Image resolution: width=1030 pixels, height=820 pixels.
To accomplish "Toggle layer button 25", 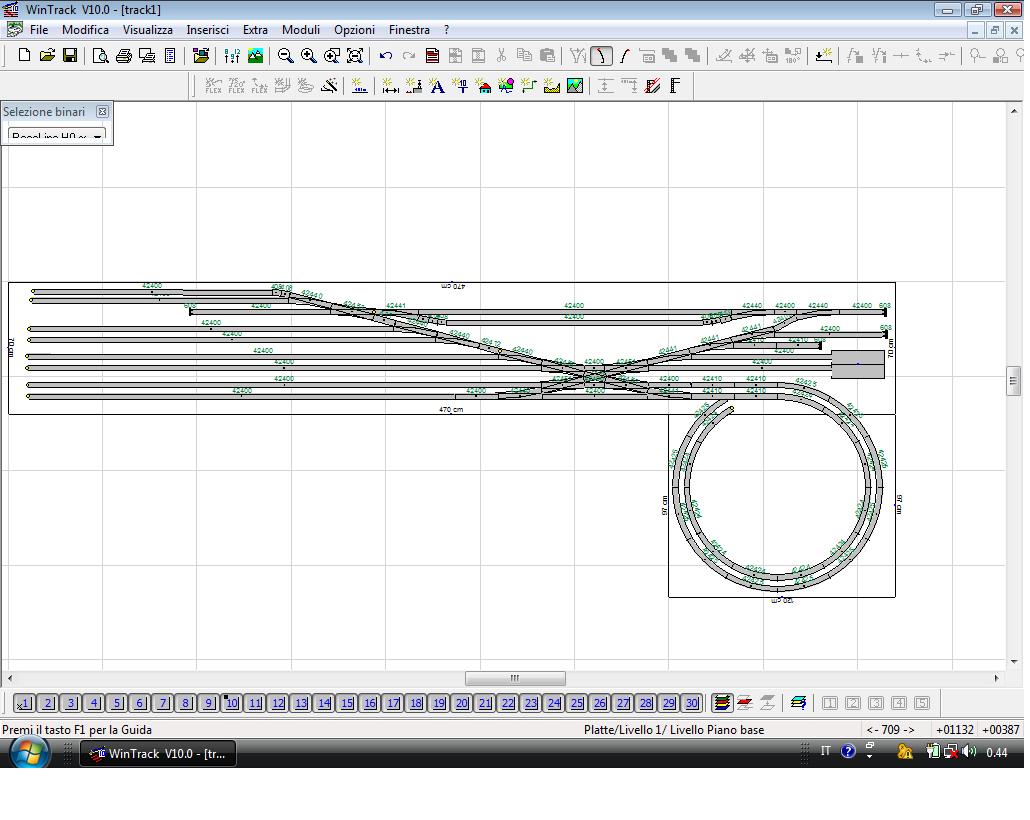I will 577,703.
